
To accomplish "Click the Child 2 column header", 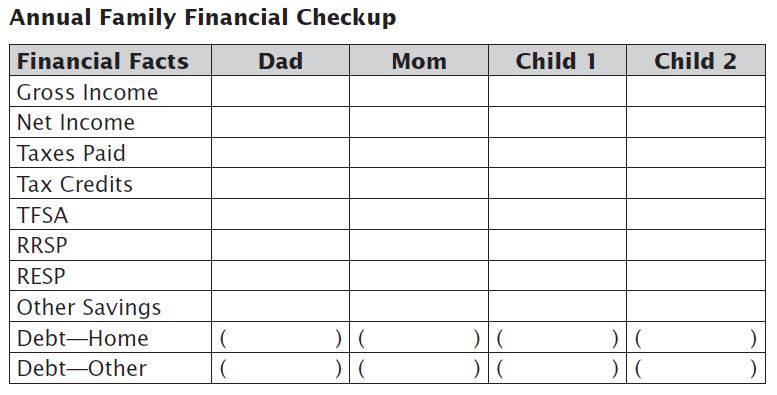I will pyautogui.click(x=696, y=60).
